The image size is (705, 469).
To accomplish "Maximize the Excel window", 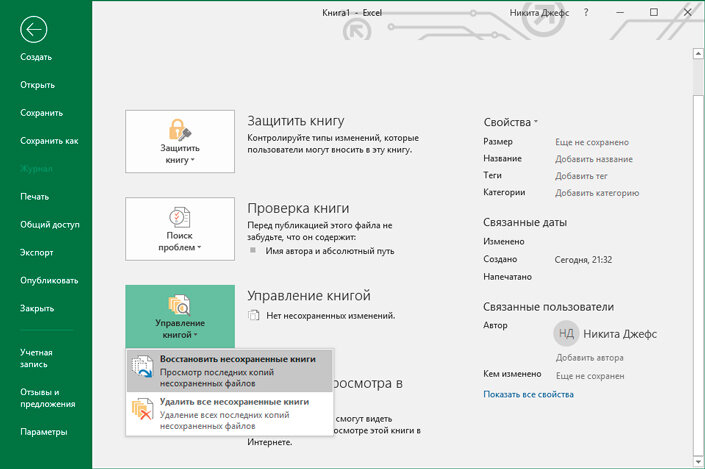I will (x=654, y=13).
